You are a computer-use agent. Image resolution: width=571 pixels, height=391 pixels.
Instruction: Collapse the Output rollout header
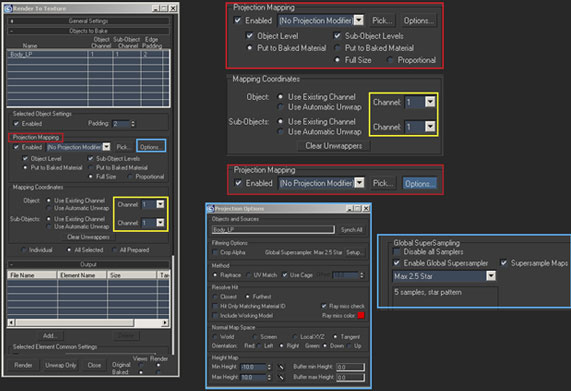88,264
